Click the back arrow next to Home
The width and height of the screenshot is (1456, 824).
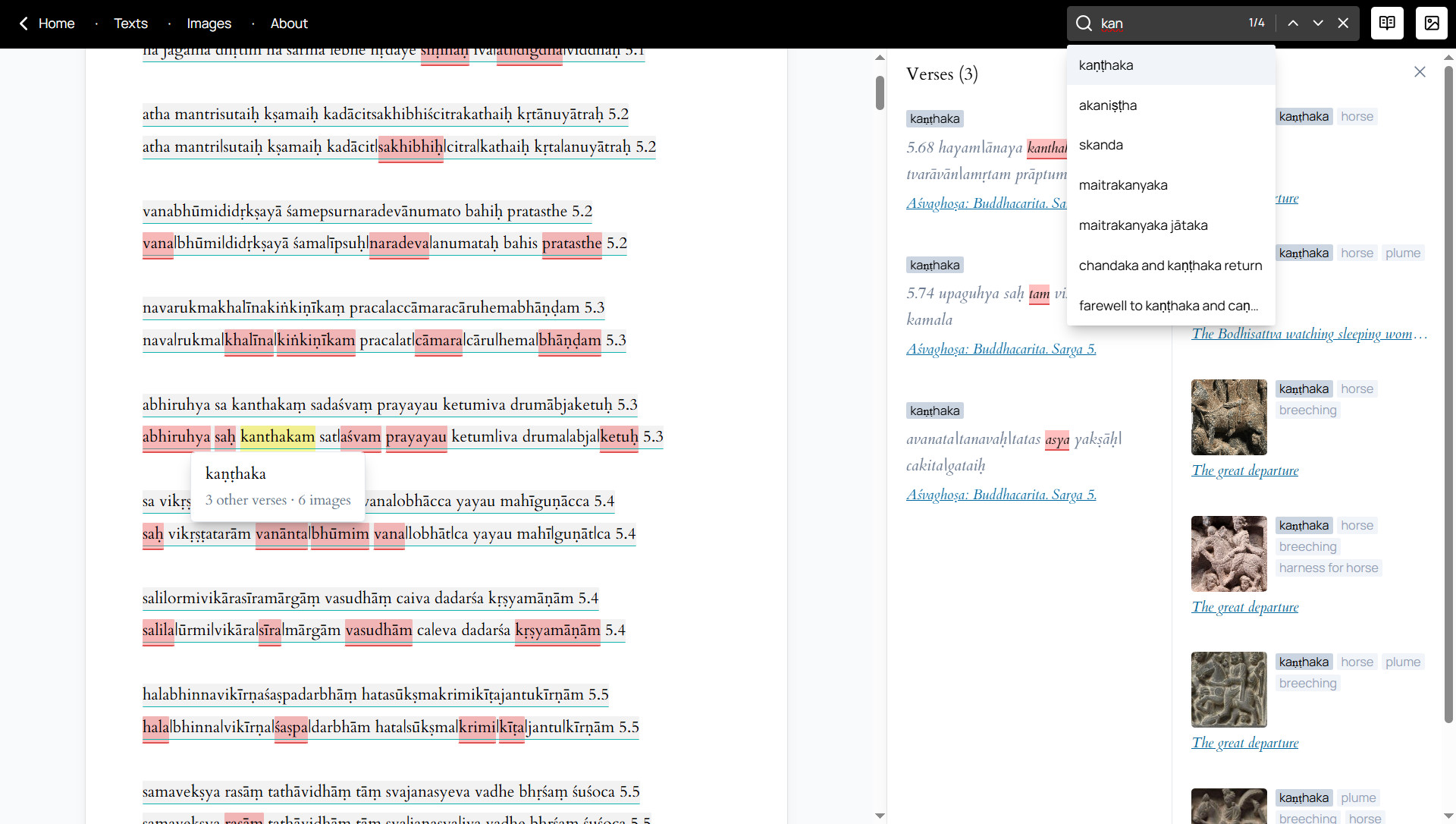point(24,24)
